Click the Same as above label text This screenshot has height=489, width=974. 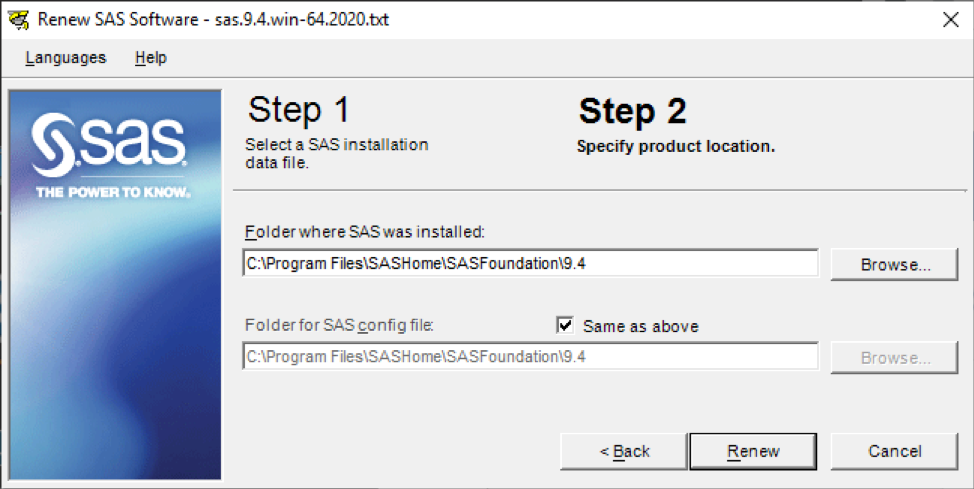coord(640,326)
